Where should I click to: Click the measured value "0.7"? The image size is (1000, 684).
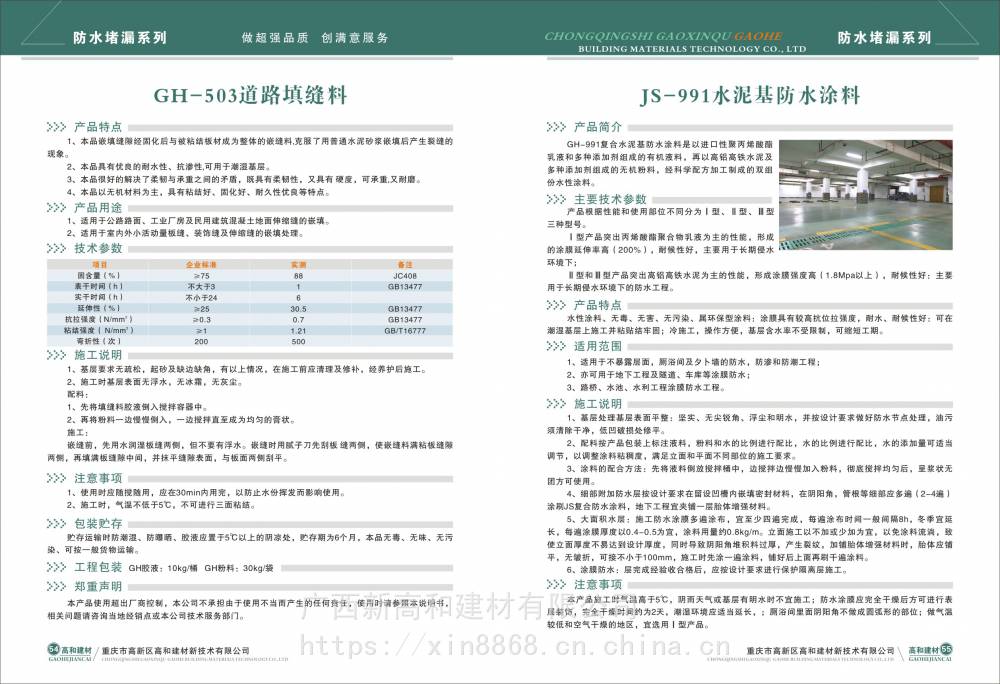(298, 319)
